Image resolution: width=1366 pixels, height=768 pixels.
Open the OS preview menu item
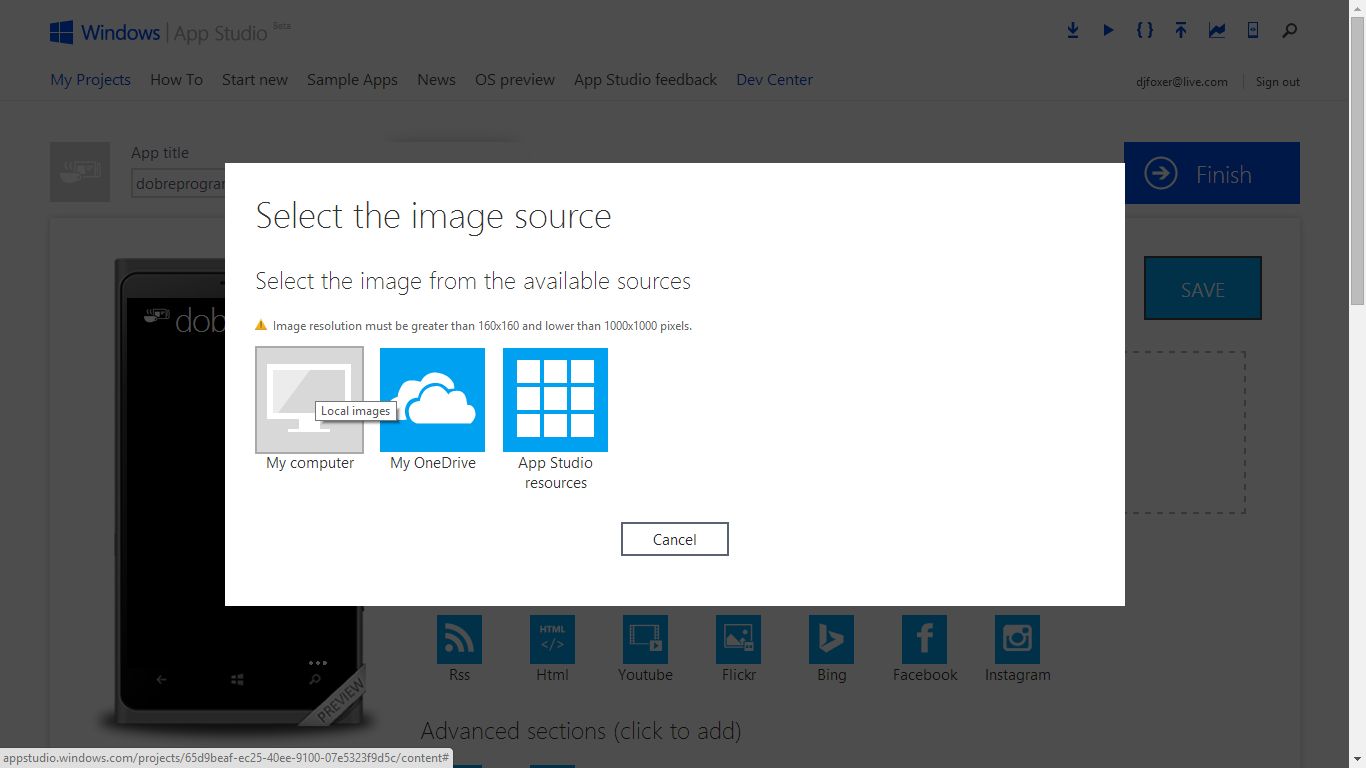[x=515, y=80]
